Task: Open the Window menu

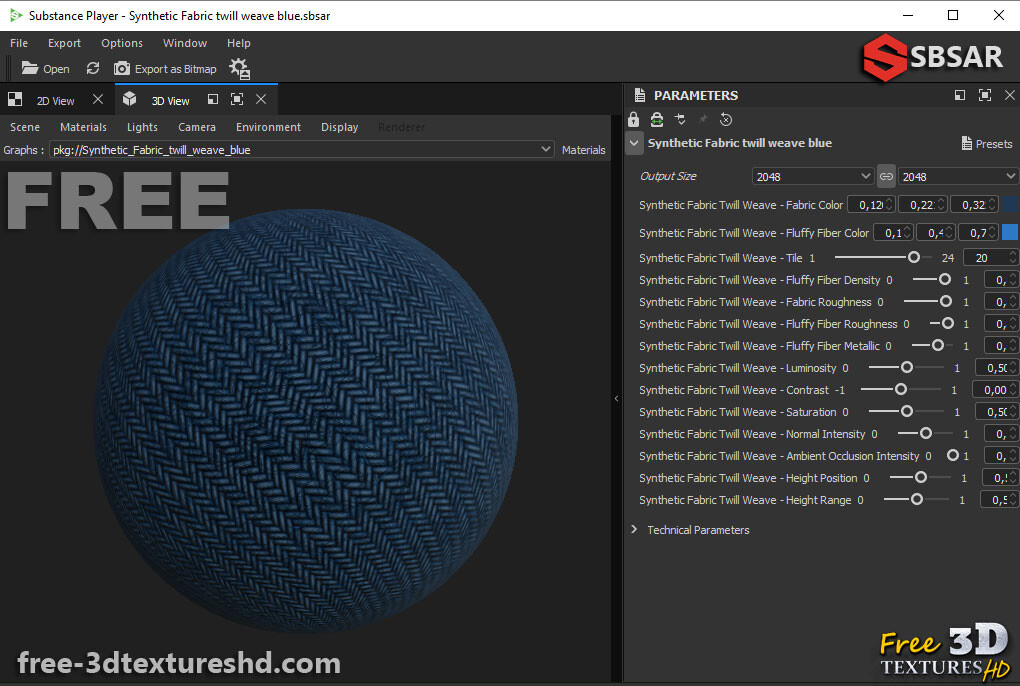Action: click(184, 43)
